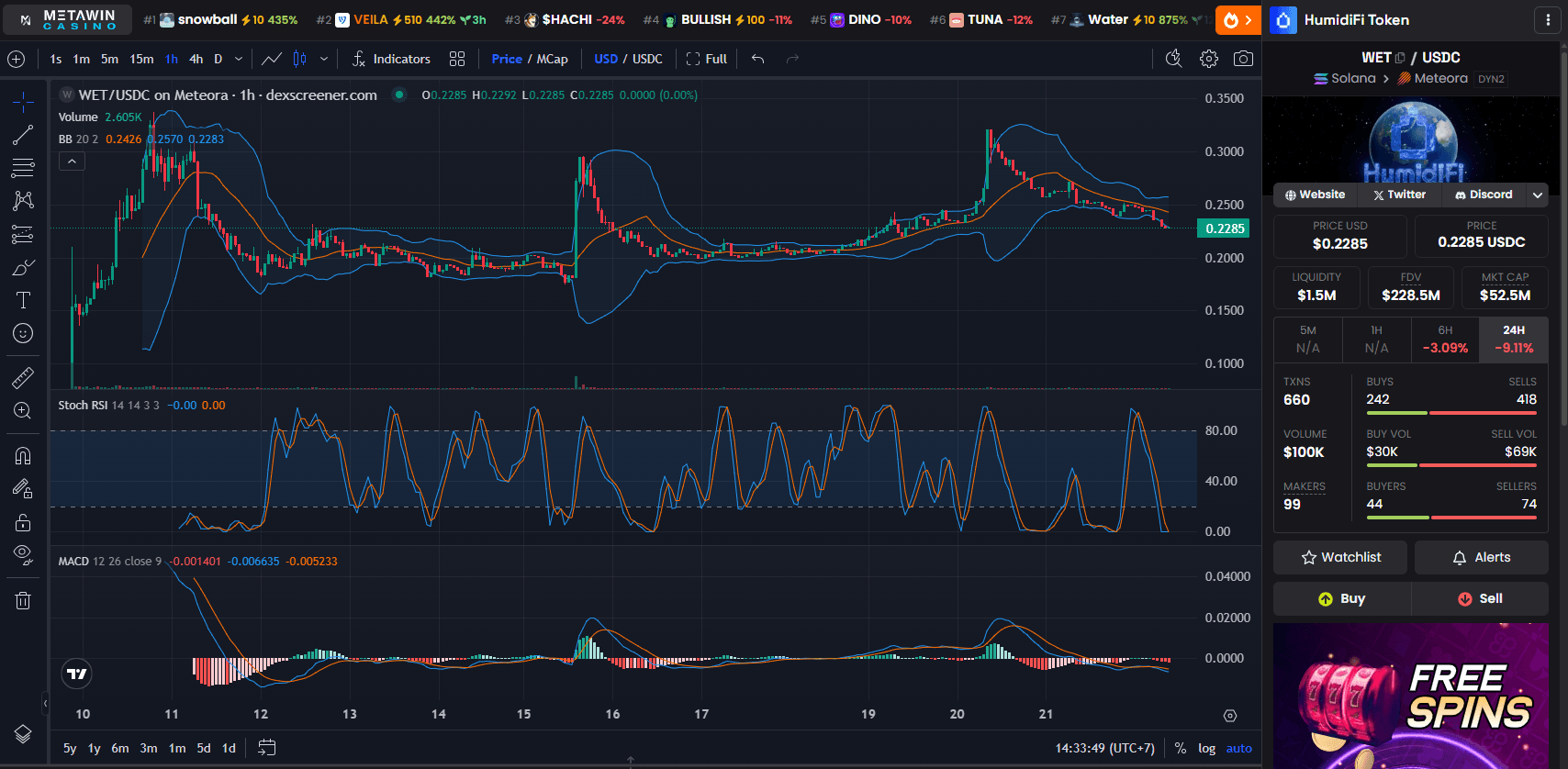
Task: Select the brush drawing tool
Action: (x=23, y=267)
